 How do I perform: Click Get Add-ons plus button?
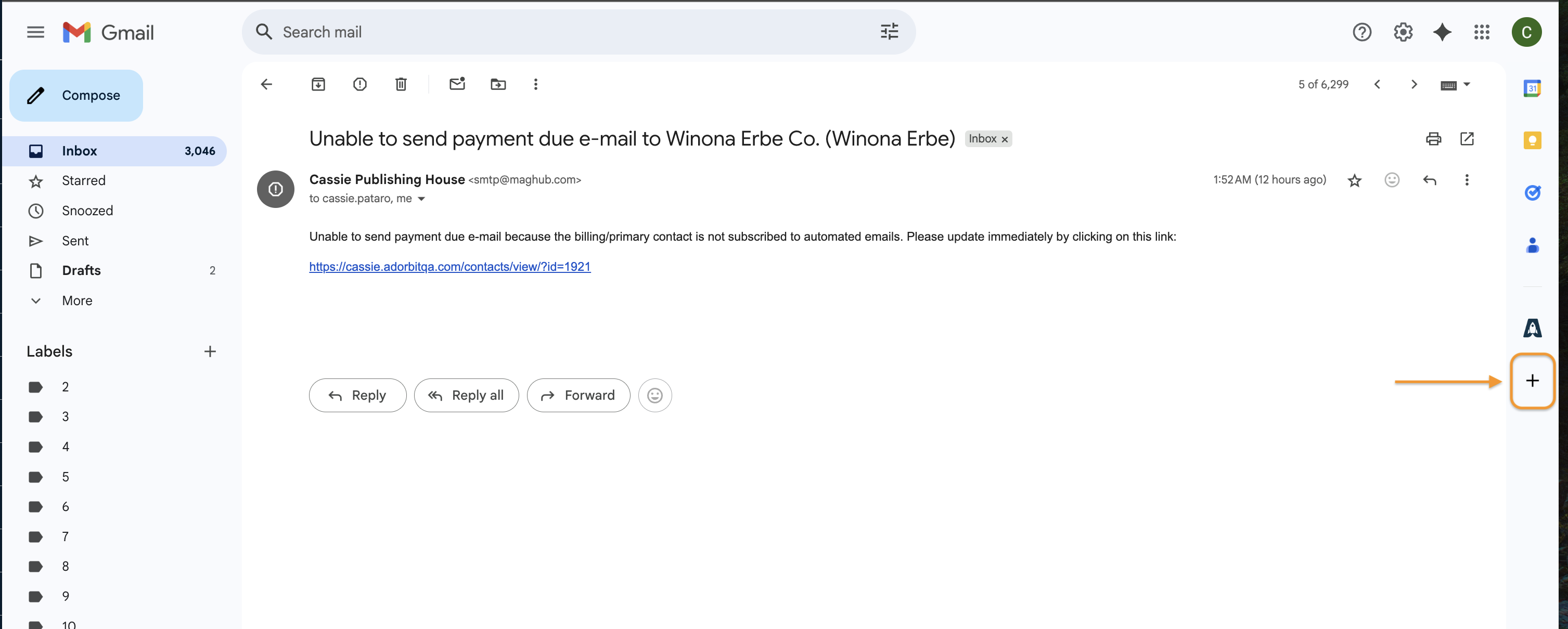(x=1532, y=381)
